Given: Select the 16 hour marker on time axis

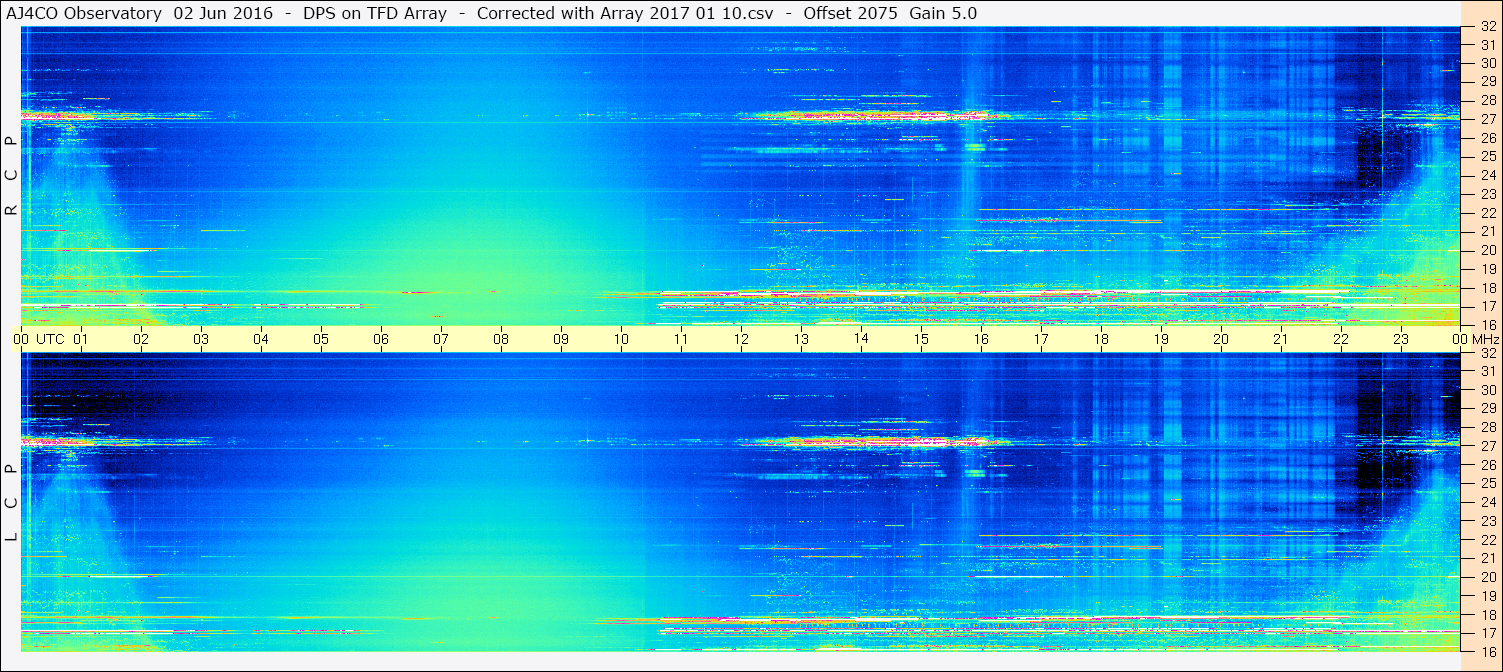Looking at the screenshot, I should point(981,339).
